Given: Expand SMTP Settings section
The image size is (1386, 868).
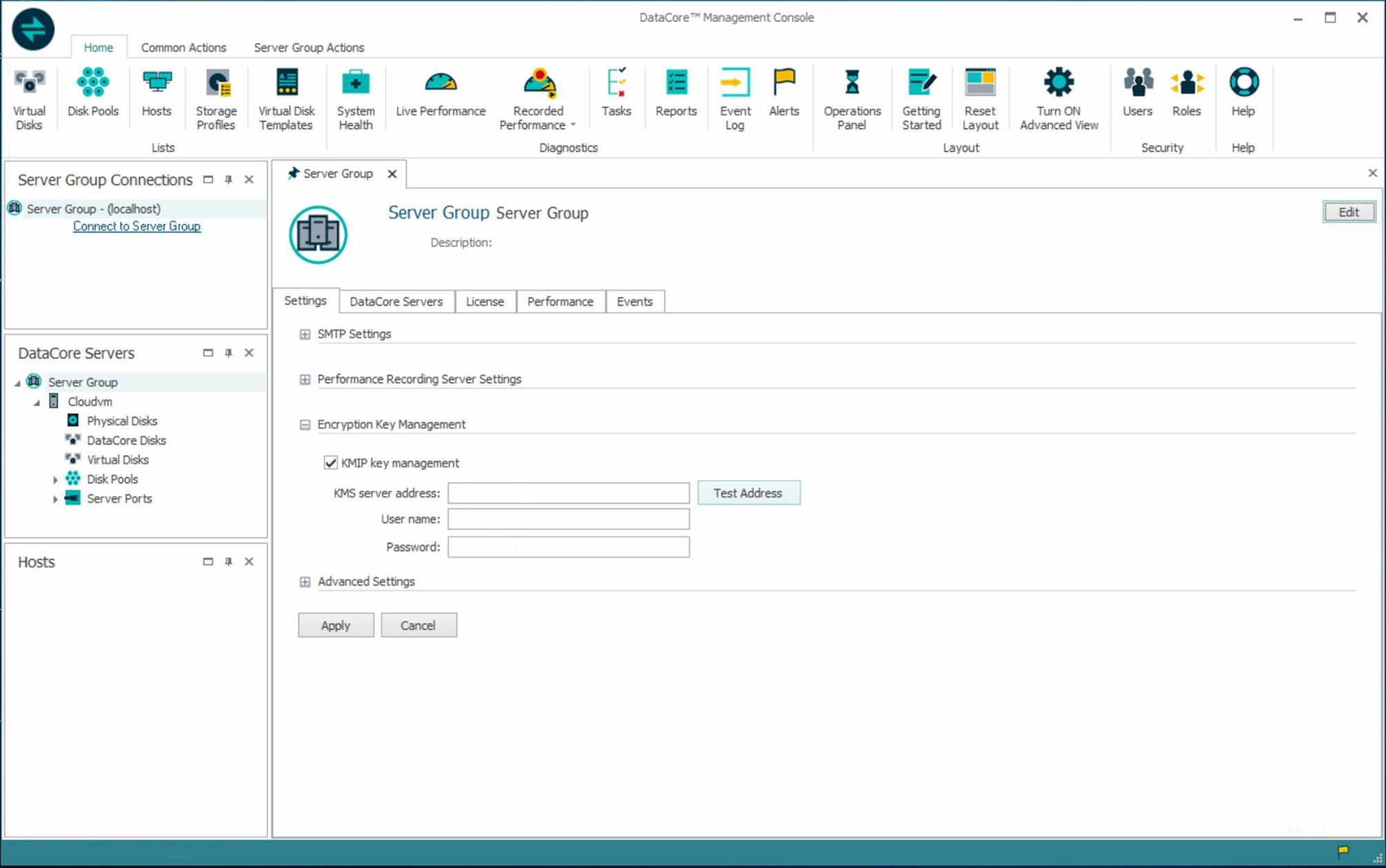Looking at the screenshot, I should pos(305,334).
